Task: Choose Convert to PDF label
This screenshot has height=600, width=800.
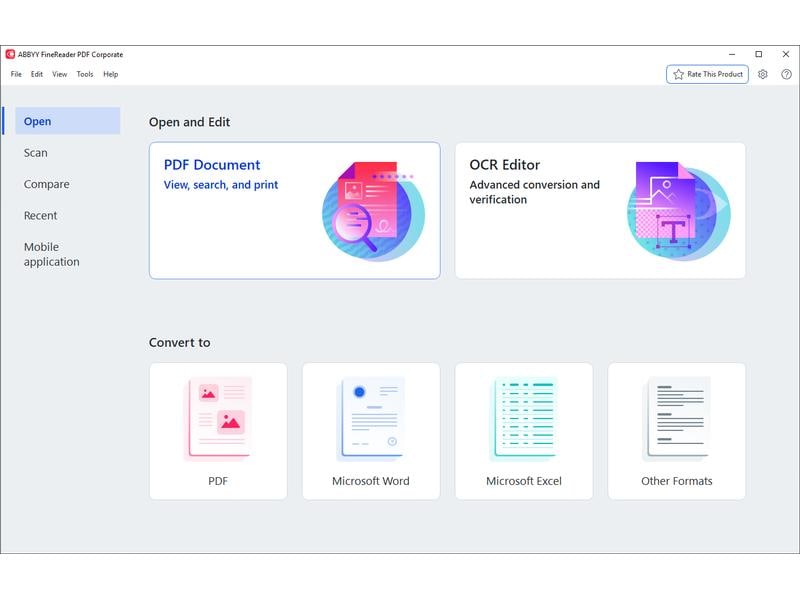Action: click(218, 481)
